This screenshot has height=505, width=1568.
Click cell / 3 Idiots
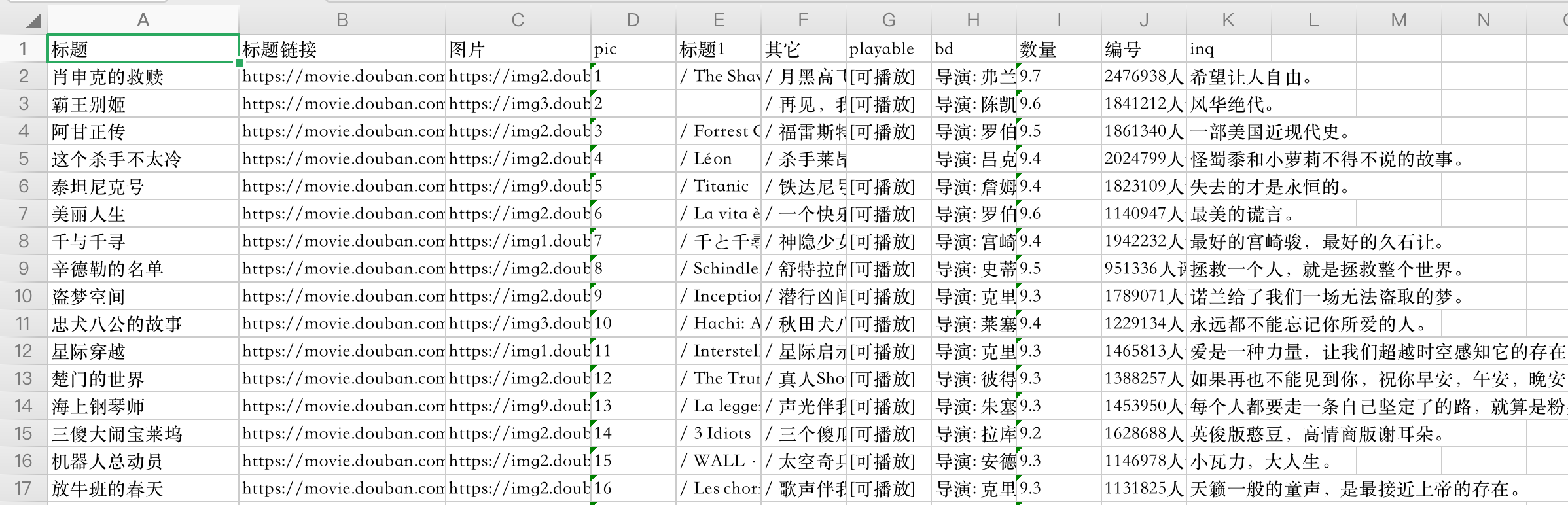click(719, 434)
